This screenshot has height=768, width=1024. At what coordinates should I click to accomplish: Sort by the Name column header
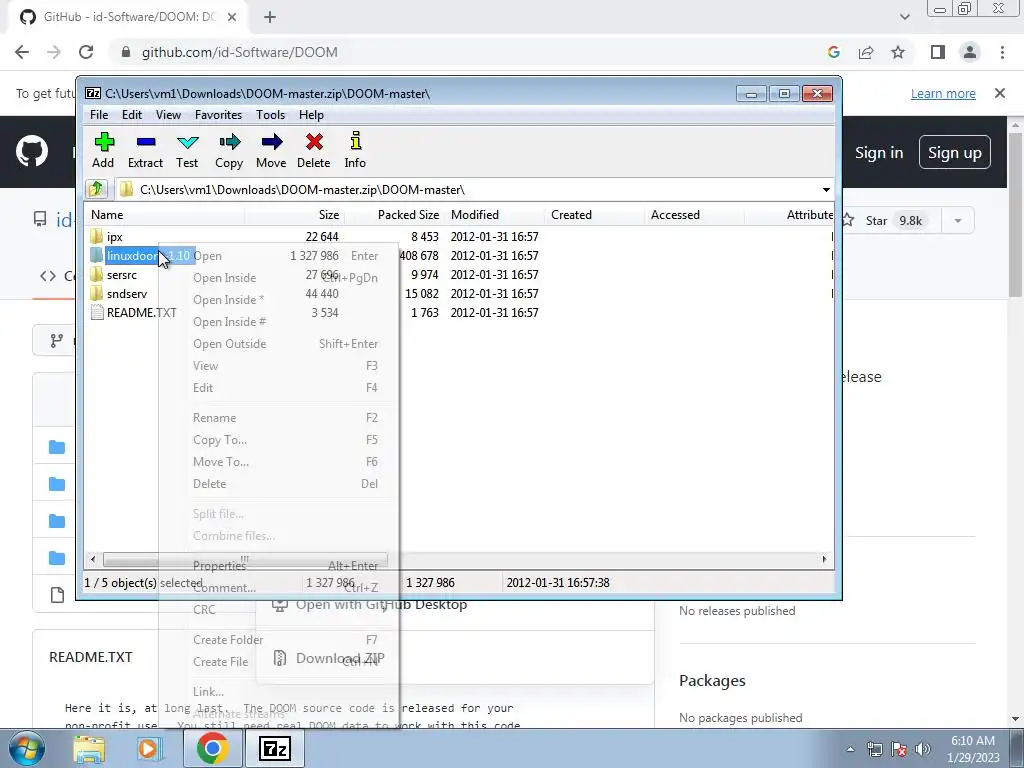164,215
